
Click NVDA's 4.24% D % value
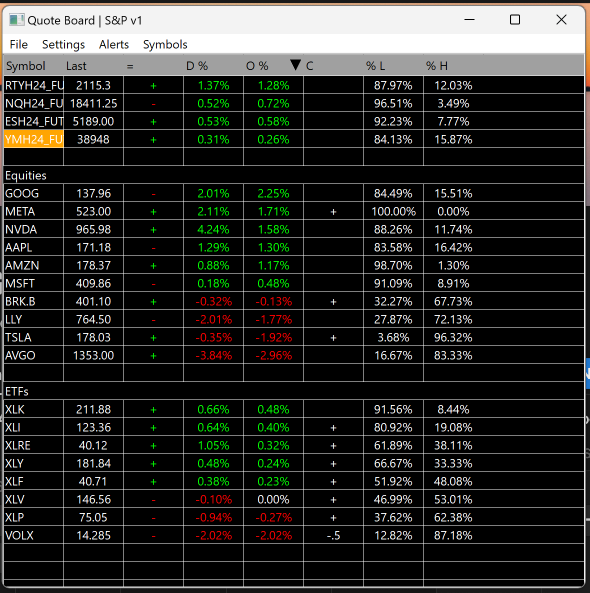click(x=213, y=229)
